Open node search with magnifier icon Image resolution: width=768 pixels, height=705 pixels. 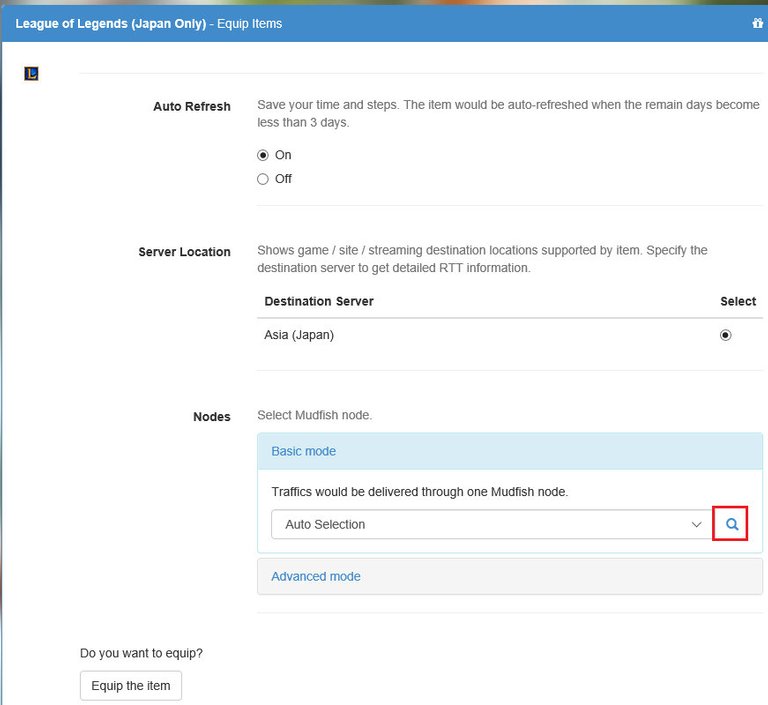731,524
